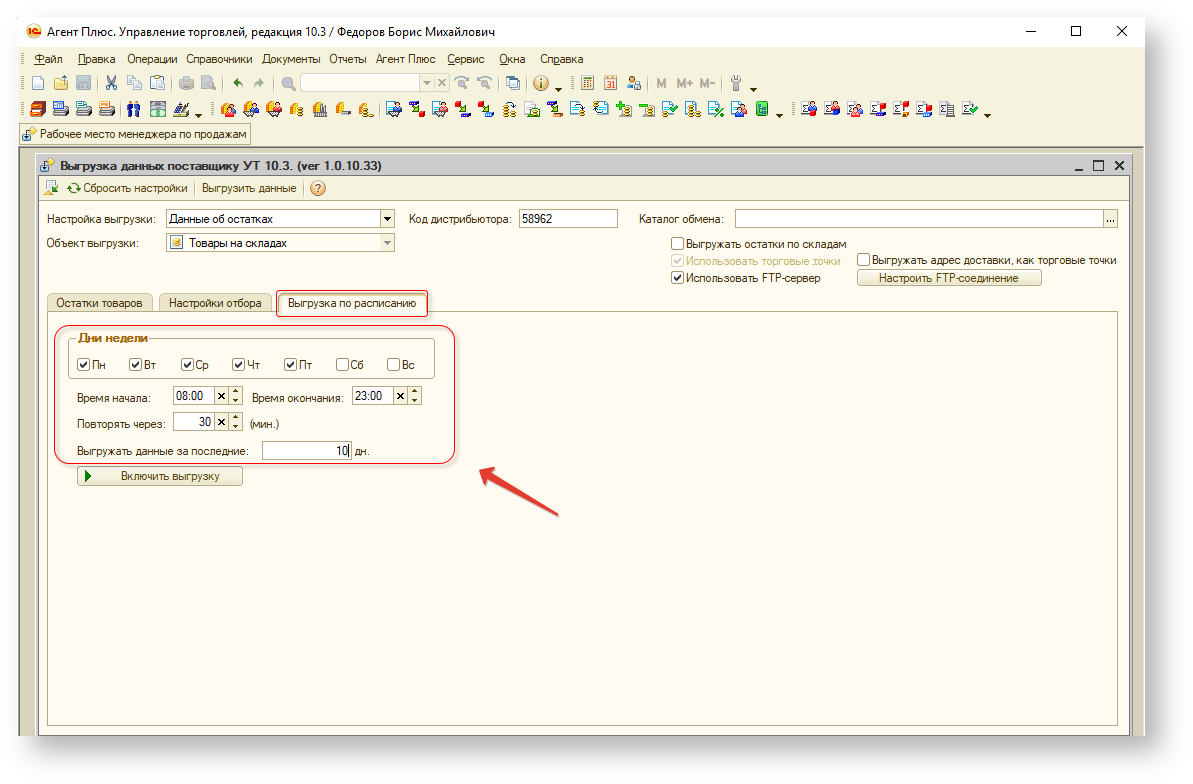Click the wrench Service tools icon

pyautogui.click(x=736, y=83)
